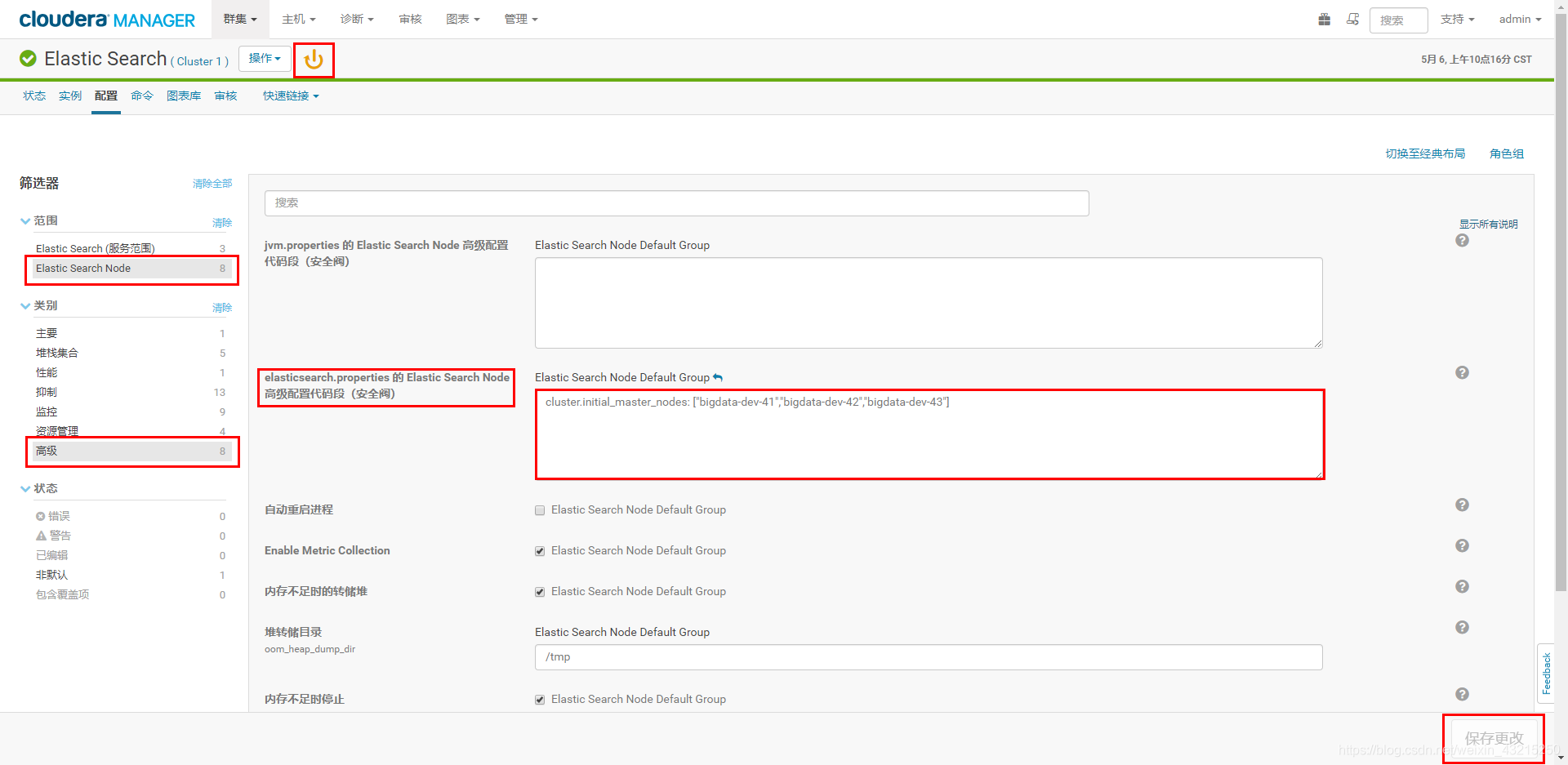Screen dimensions: 1568x765
Task: Click the orange restart power icon
Action: pos(314,60)
